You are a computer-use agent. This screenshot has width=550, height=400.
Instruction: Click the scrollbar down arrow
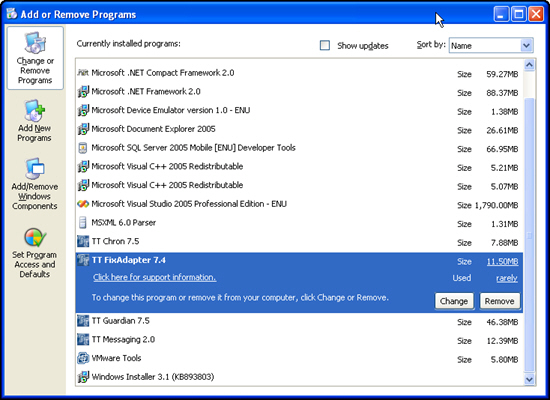529,379
